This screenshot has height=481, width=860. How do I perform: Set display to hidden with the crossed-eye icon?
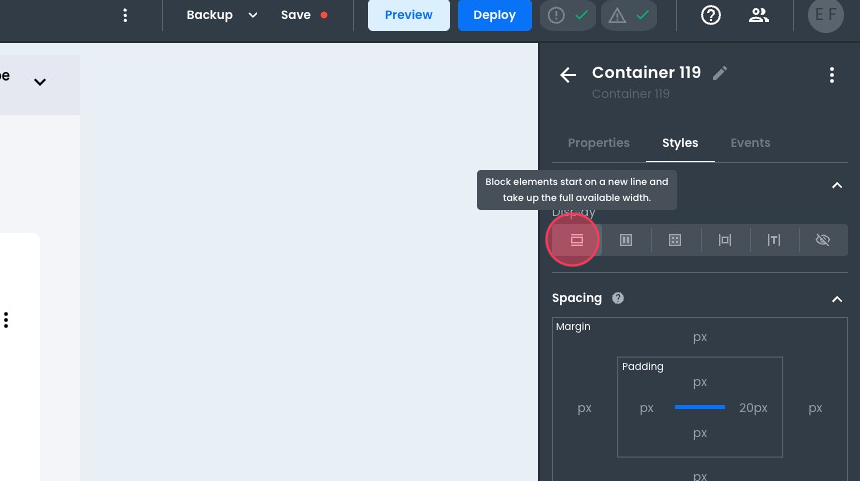[x=823, y=240]
